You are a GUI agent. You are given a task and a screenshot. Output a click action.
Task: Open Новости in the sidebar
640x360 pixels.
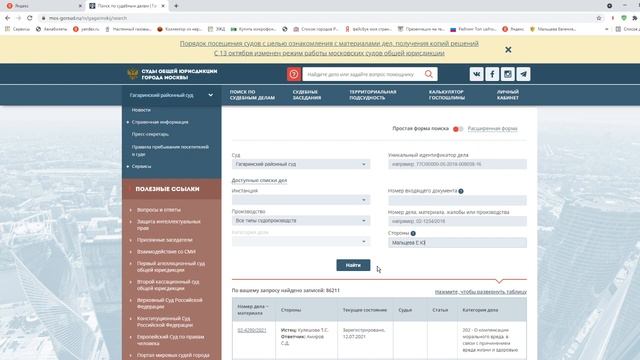[141, 110]
